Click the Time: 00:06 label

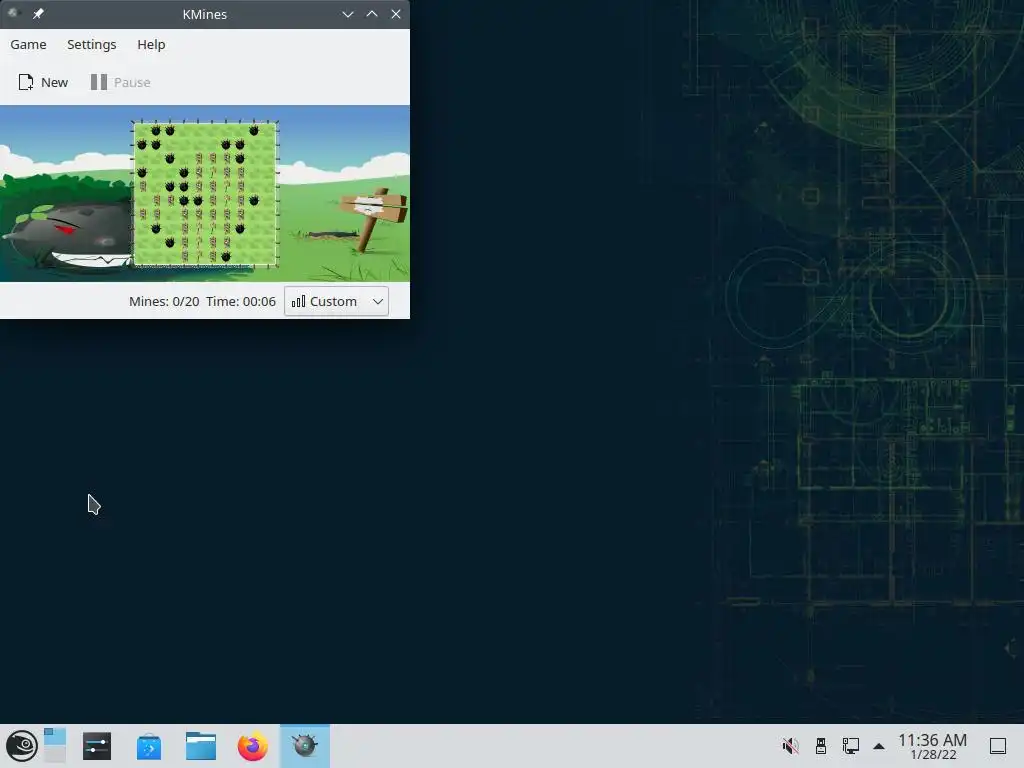click(x=241, y=301)
